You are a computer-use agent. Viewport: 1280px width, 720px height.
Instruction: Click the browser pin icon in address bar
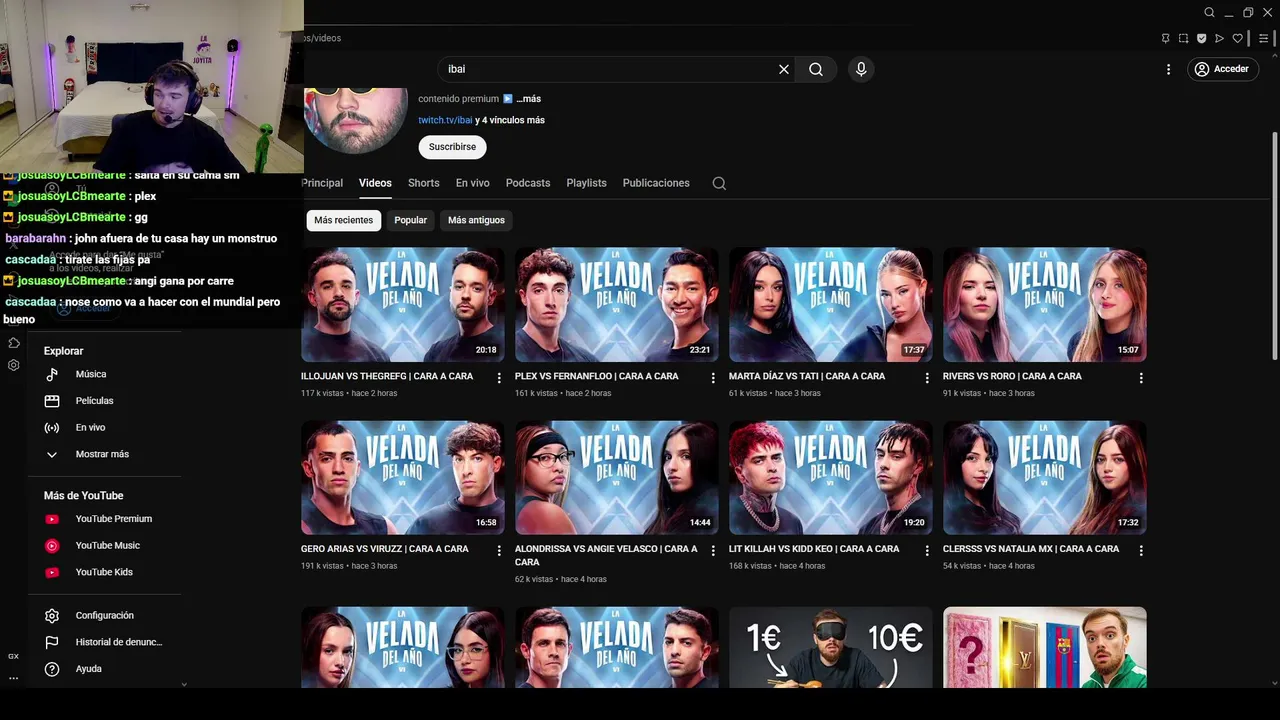click(1165, 38)
